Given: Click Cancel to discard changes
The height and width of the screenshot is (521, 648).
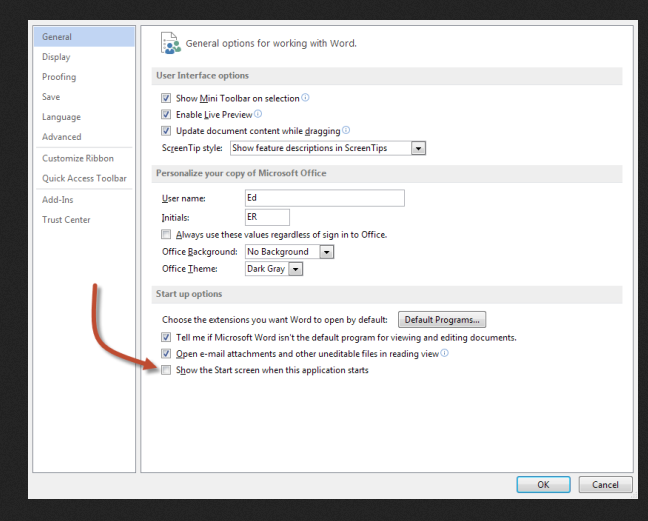Looking at the screenshot, I should [605, 484].
